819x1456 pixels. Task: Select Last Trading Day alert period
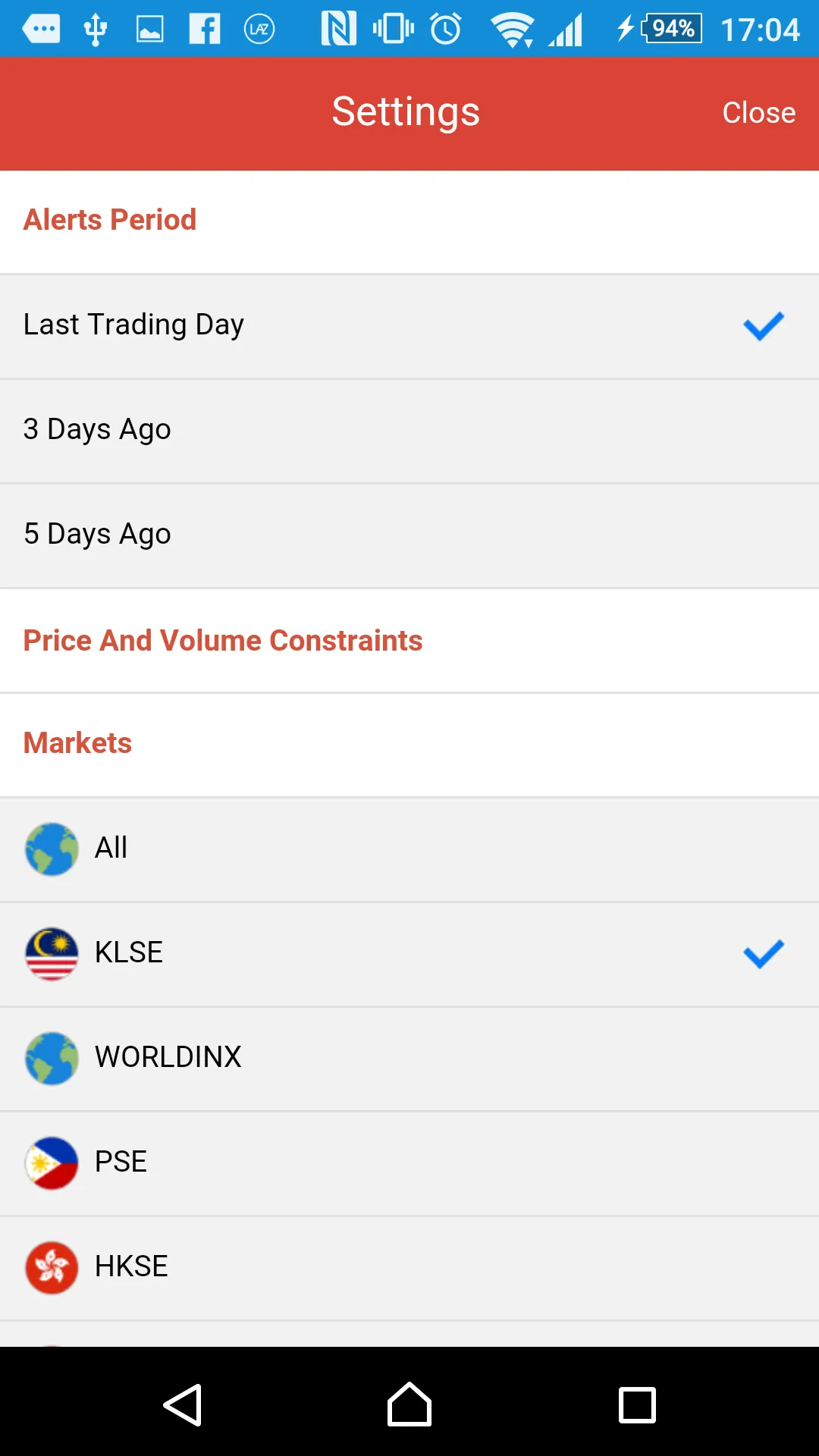[133, 325]
